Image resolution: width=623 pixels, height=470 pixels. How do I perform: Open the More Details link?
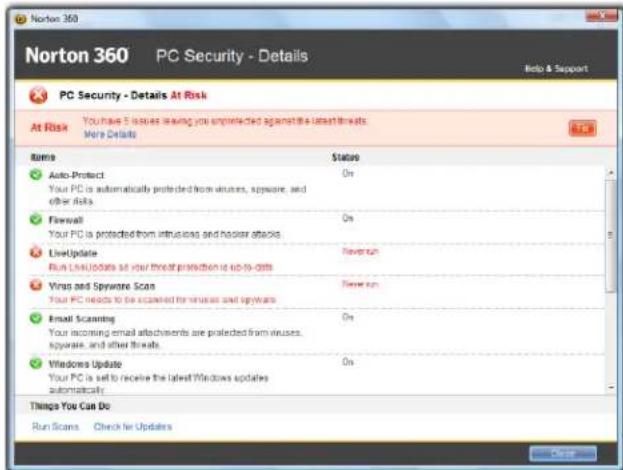click(x=110, y=134)
